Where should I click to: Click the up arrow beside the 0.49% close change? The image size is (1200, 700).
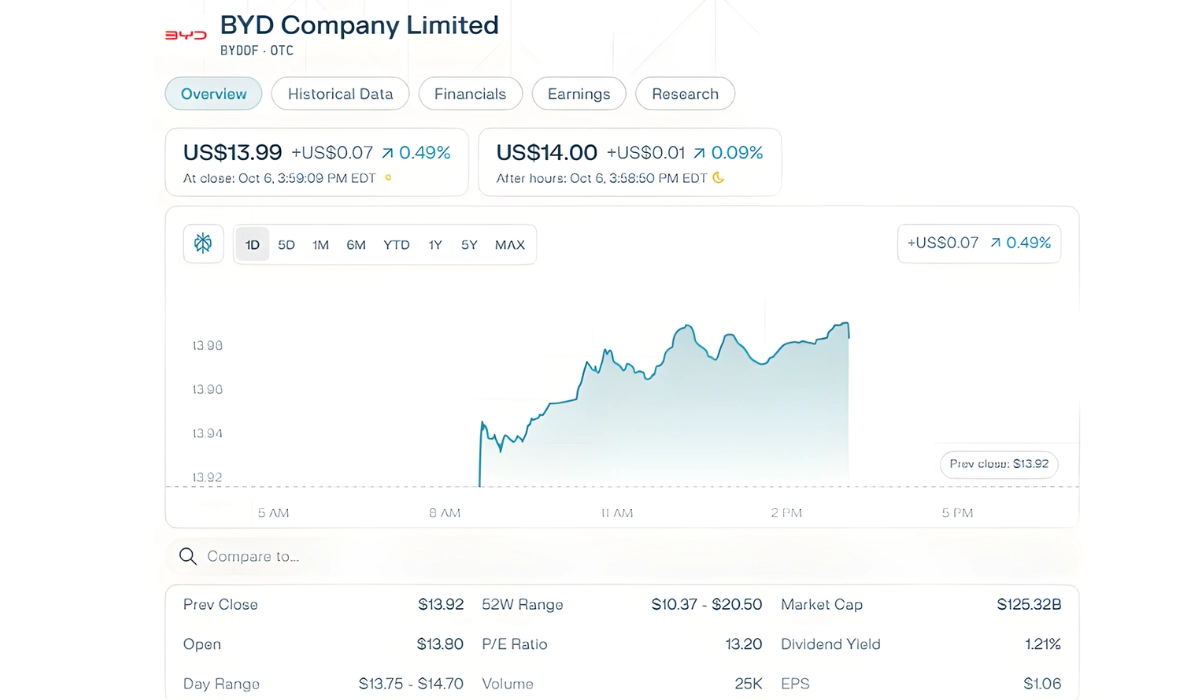coord(387,153)
